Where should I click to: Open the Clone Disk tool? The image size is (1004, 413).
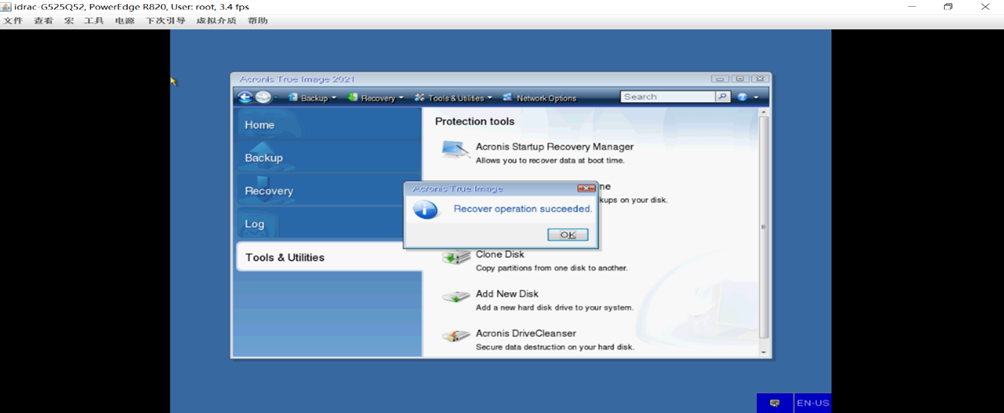(500, 254)
